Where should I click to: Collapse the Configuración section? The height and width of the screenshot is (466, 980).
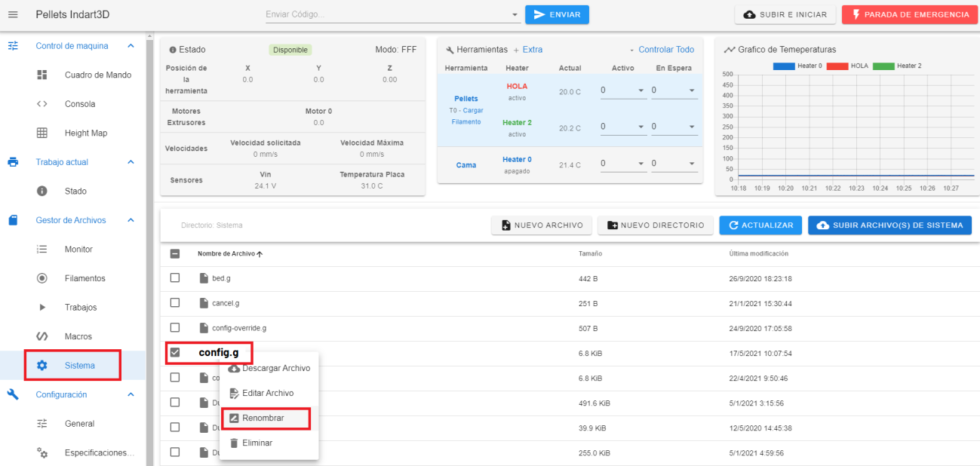point(131,394)
